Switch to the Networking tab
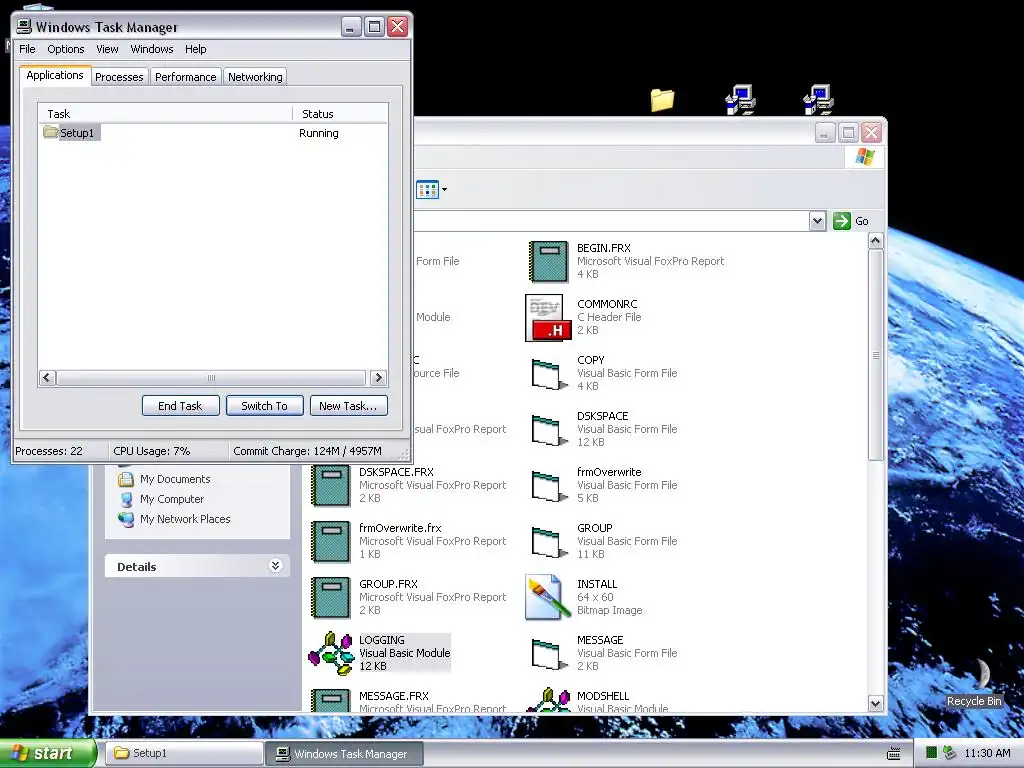This screenshot has width=1024, height=768. (255, 76)
